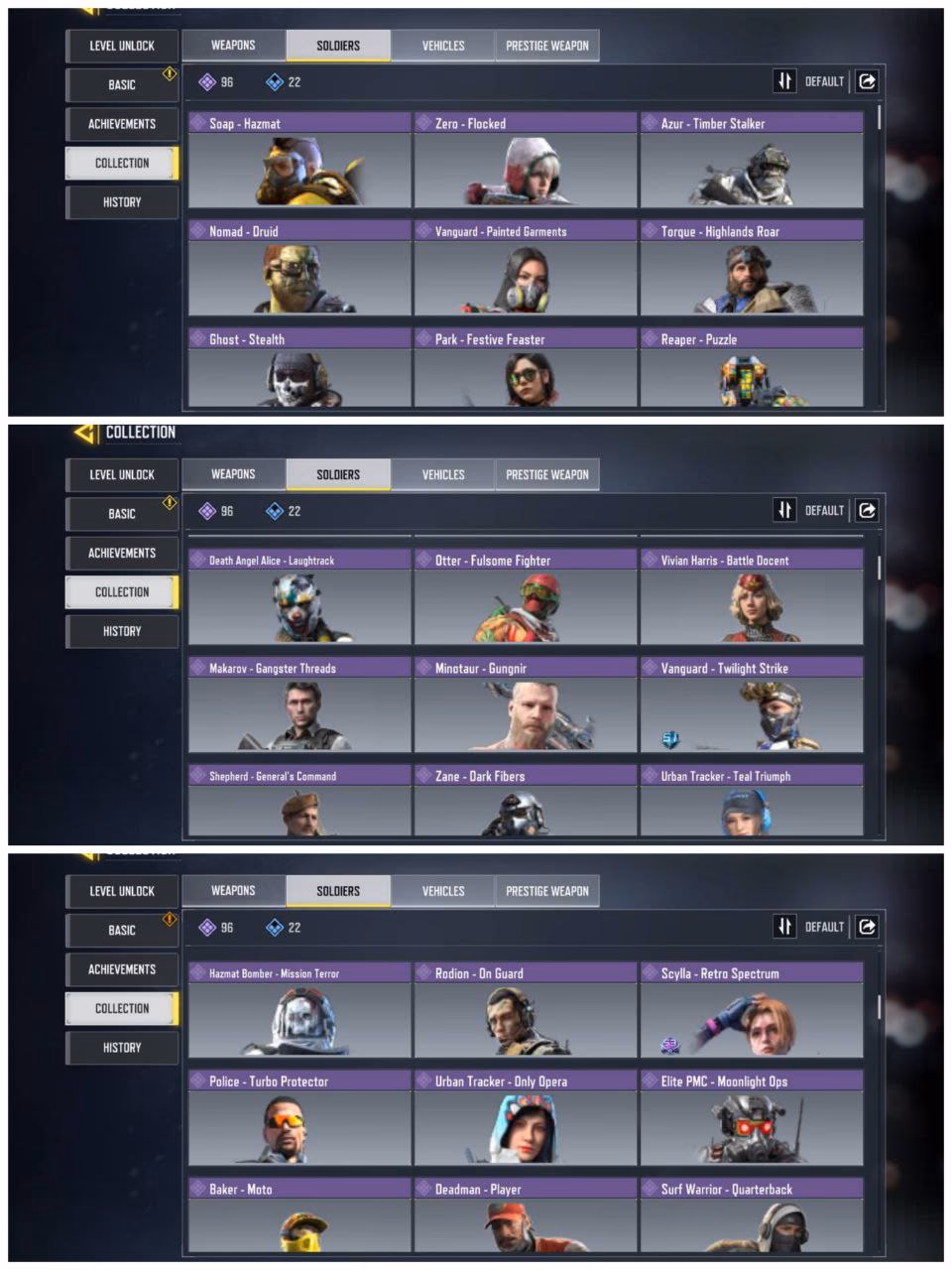Click the back arrow beside the COLLECTION title
This screenshot has width=952, height=1270.
coord(86,433)
